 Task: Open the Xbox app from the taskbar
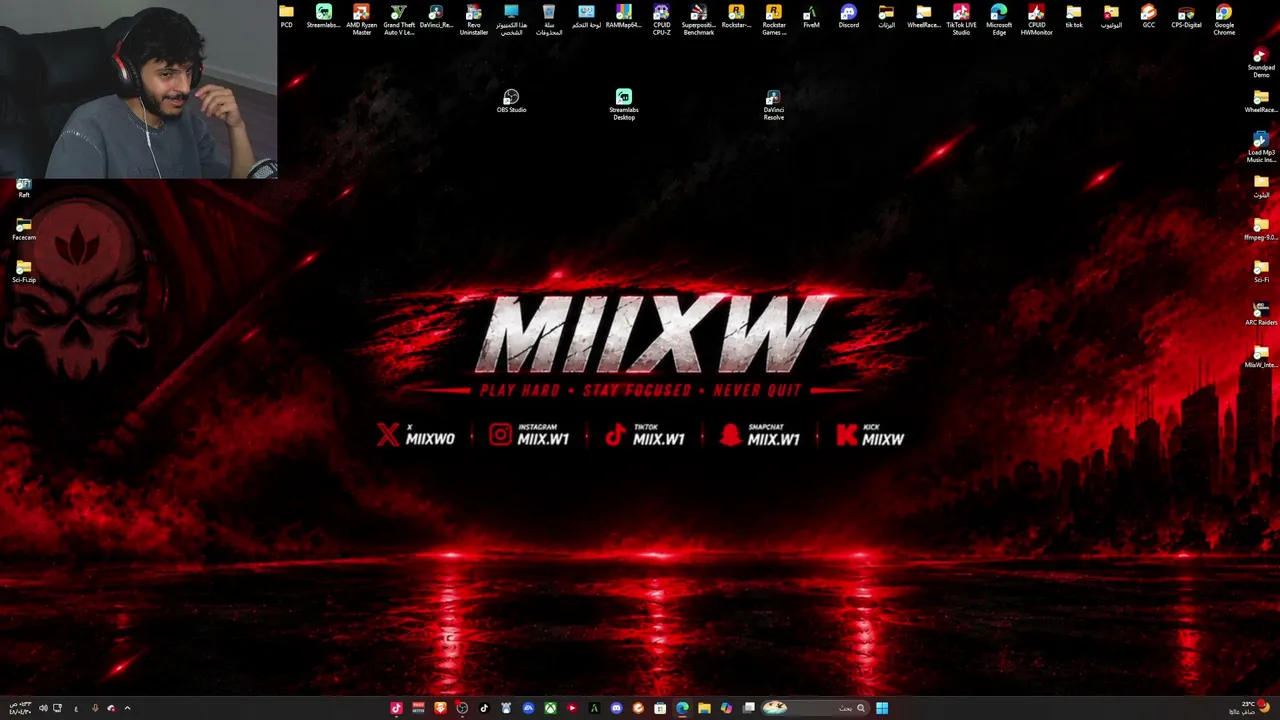point(550,708)
